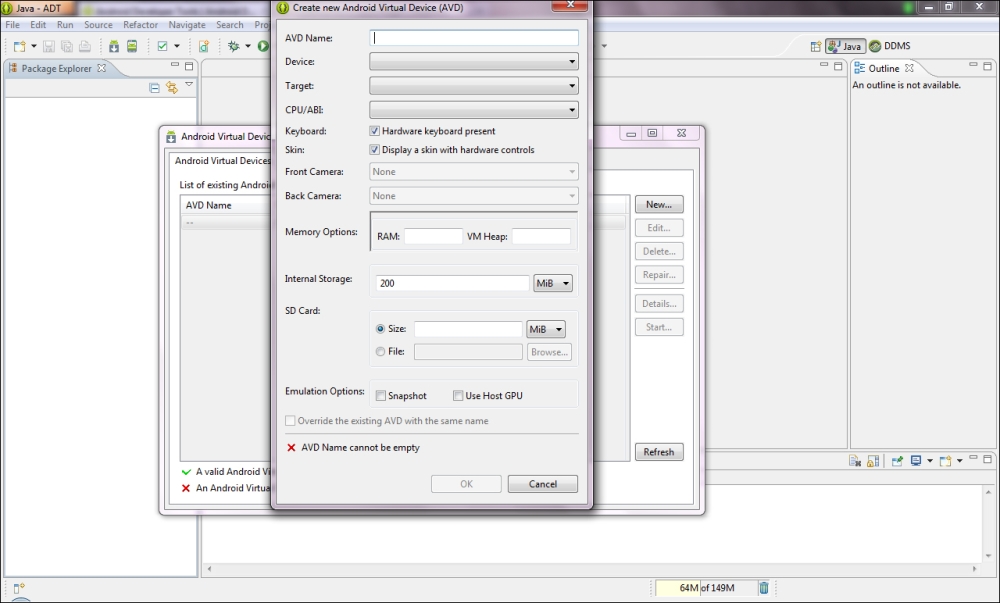Screen dimensions: 1000x603
Task: Click in the AVD Name field
Action: coord(474,38)
